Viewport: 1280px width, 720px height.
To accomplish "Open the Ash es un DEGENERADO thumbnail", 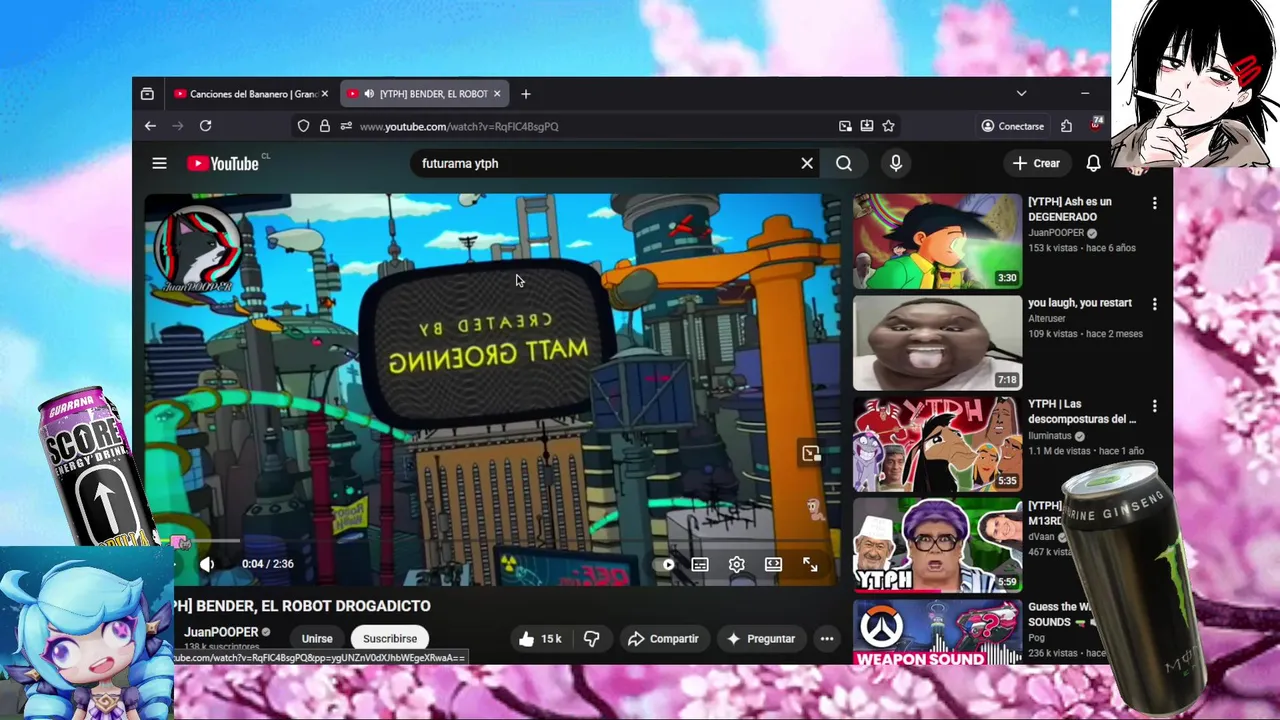I will pos(937,241).
